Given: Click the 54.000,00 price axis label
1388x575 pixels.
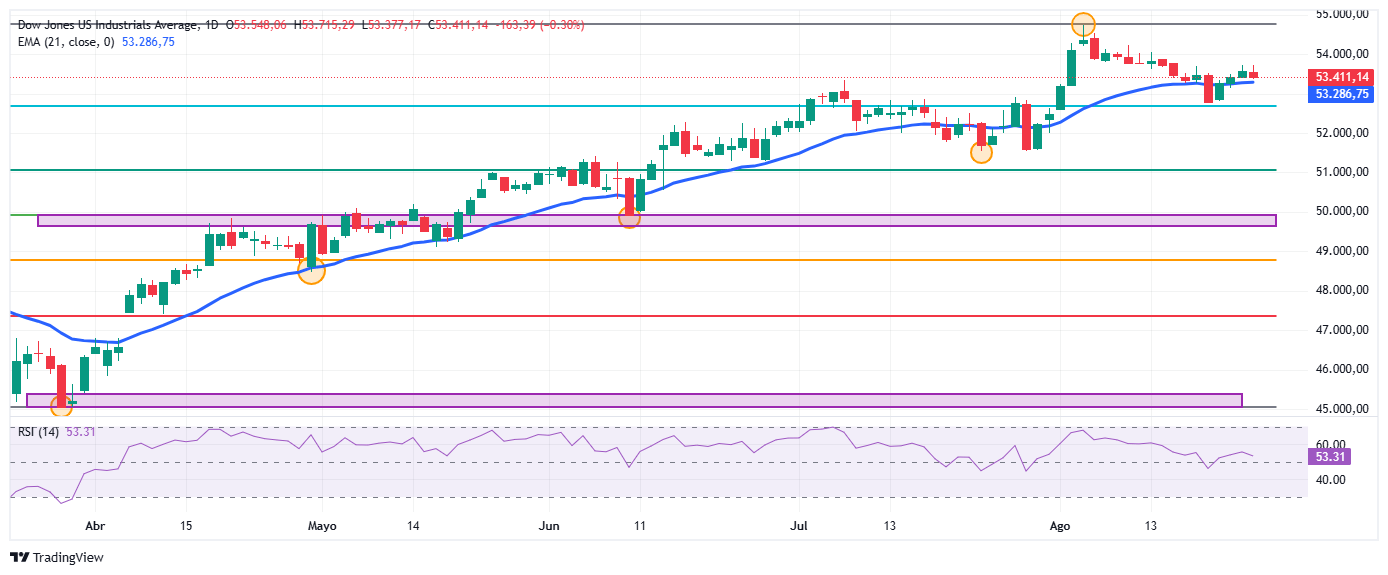Looking at the screenshot, I should 1342,54.
